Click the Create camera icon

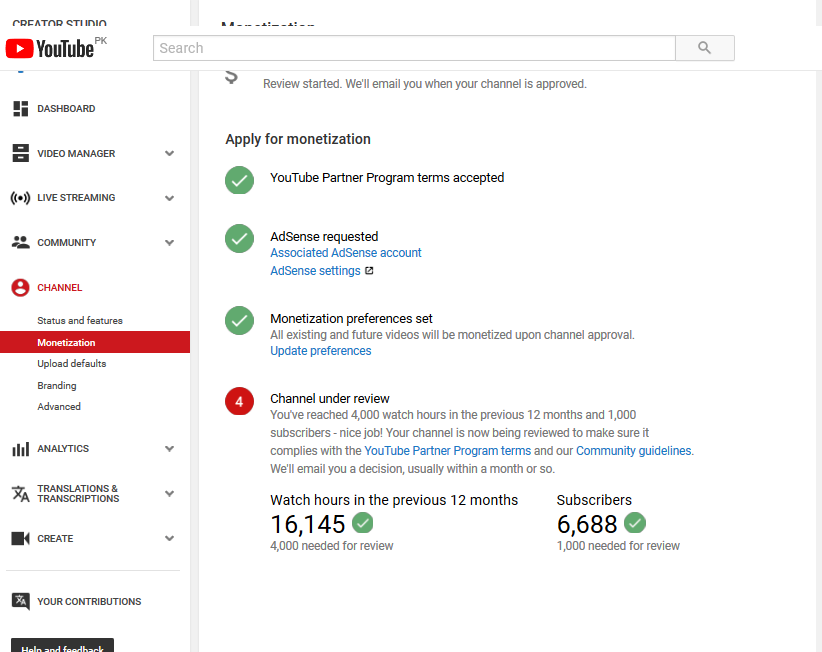pos(20,538)
